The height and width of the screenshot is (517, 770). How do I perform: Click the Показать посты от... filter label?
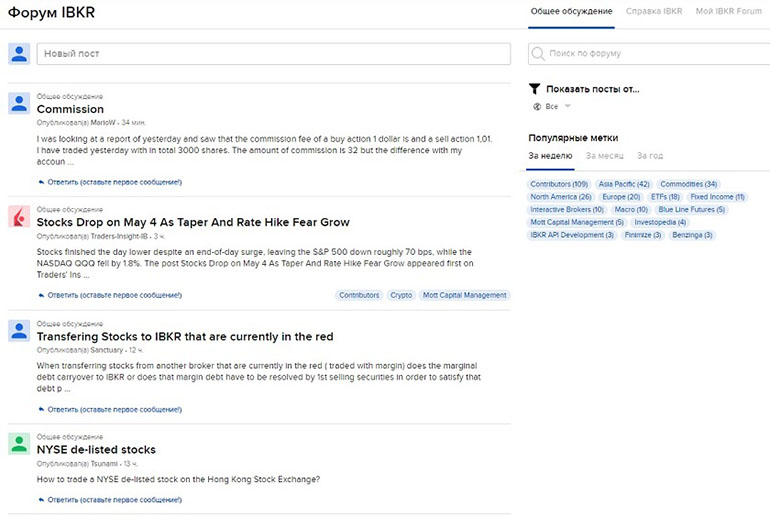pos(593,89)
